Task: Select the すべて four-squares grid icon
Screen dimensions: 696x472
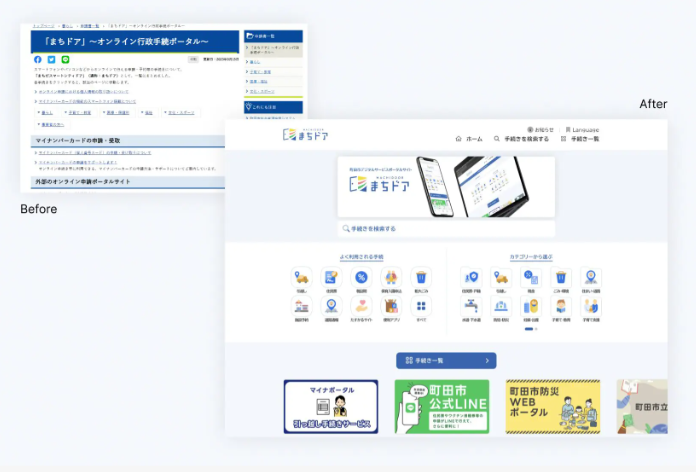Action: coord(421,307)
